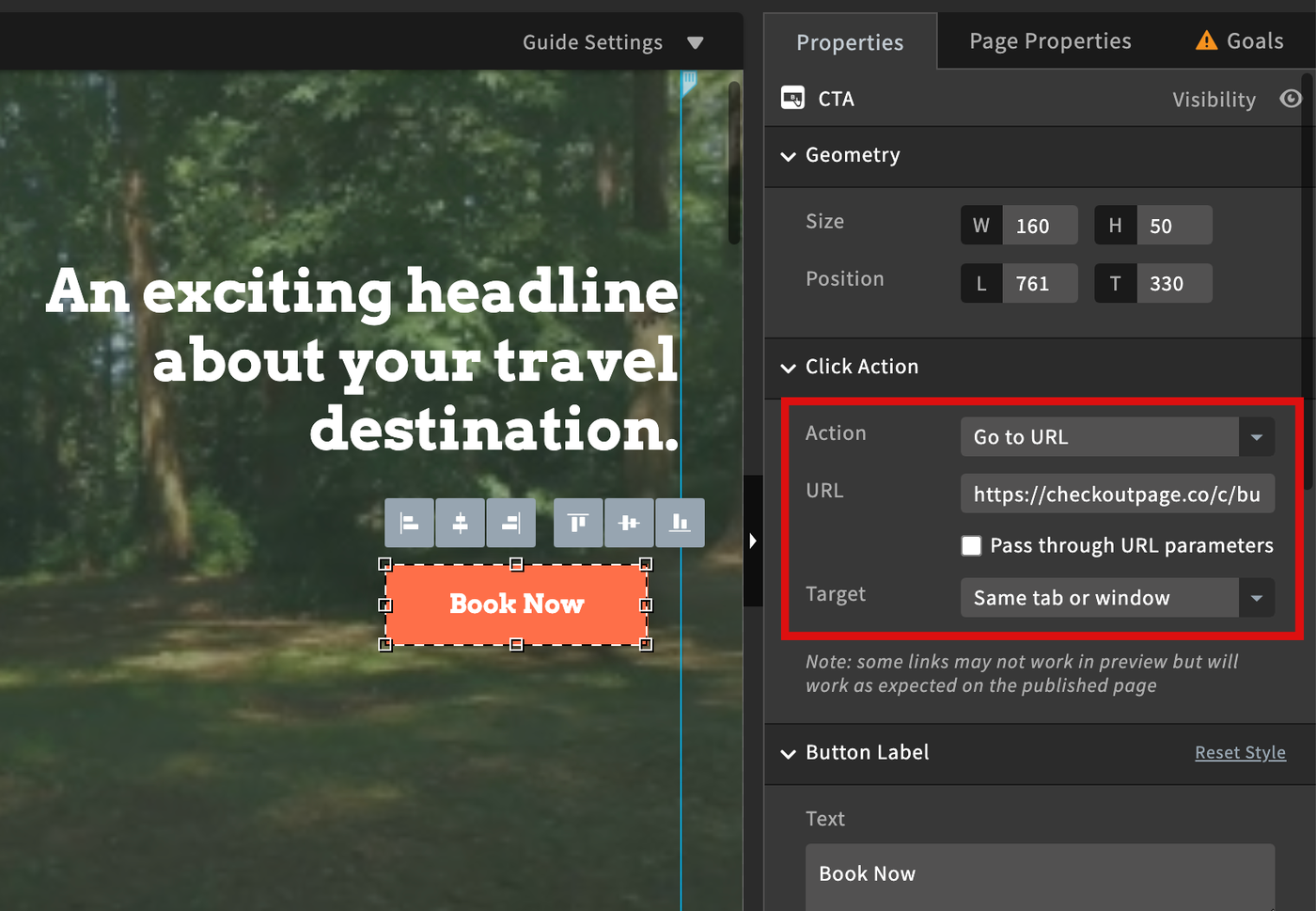The image size is (1316, 911).
Task: Click the URL field with checkoutpage link
Action: tap(1117, 494)
